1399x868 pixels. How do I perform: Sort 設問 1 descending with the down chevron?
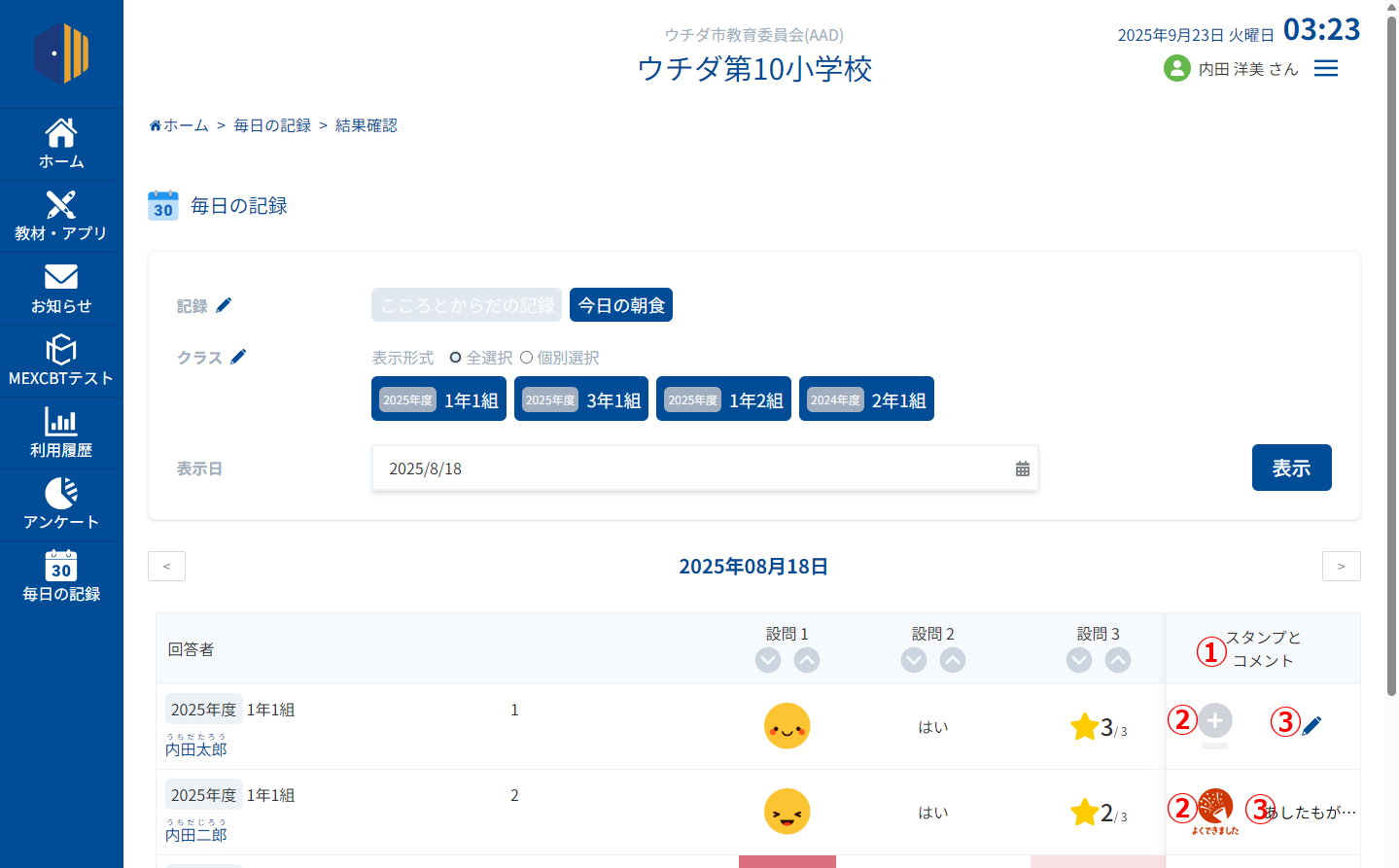point(768,661)
